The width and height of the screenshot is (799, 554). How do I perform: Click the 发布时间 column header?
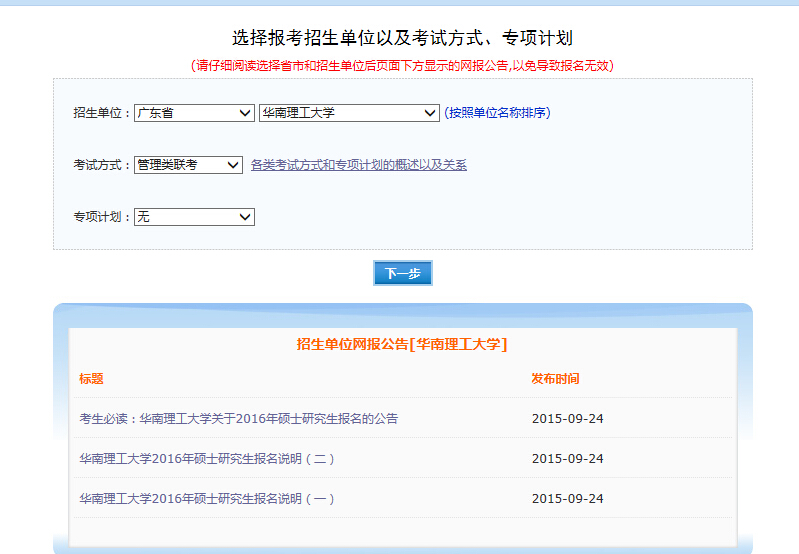pyautogui.click(x=555, y=379)
